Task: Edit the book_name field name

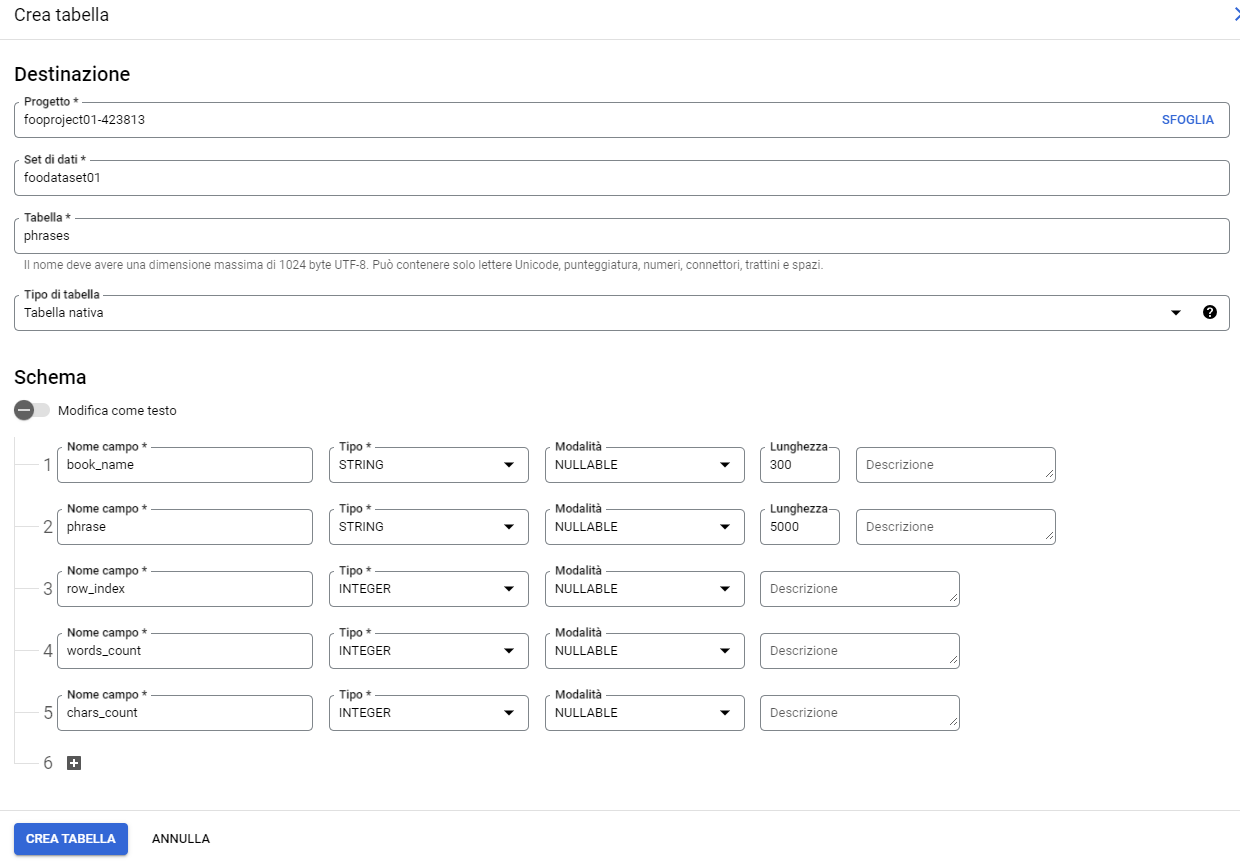Action: (x=185, y=465)
